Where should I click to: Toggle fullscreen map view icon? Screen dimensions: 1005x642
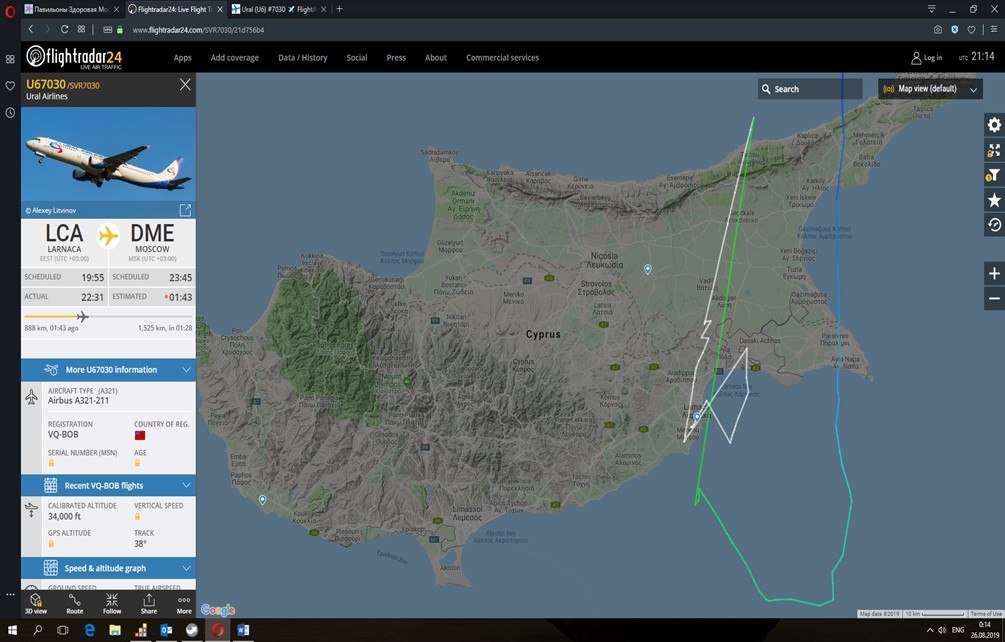pos(993,150)
